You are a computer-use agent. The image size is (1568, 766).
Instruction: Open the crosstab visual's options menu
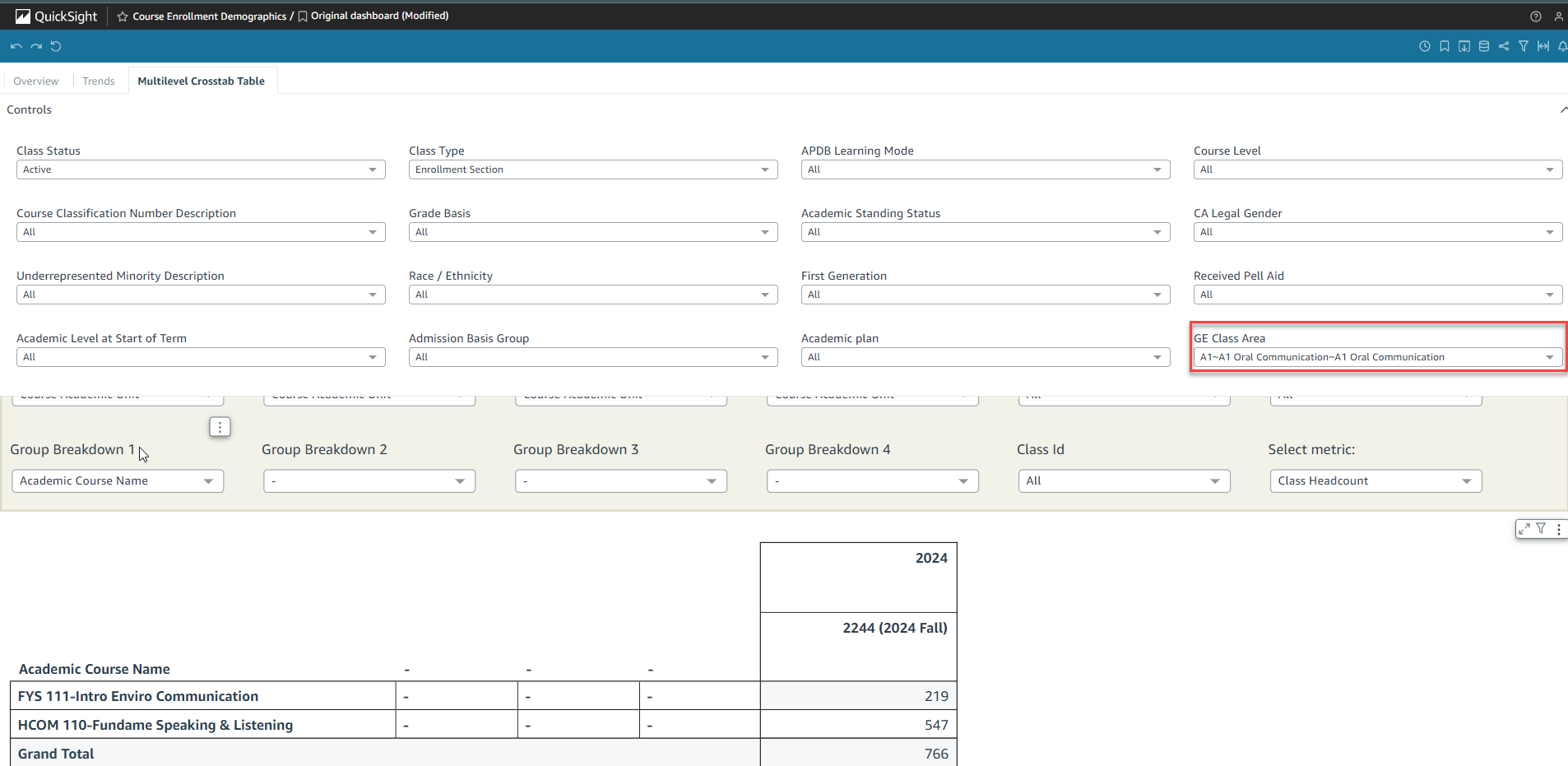point(1559,529)
